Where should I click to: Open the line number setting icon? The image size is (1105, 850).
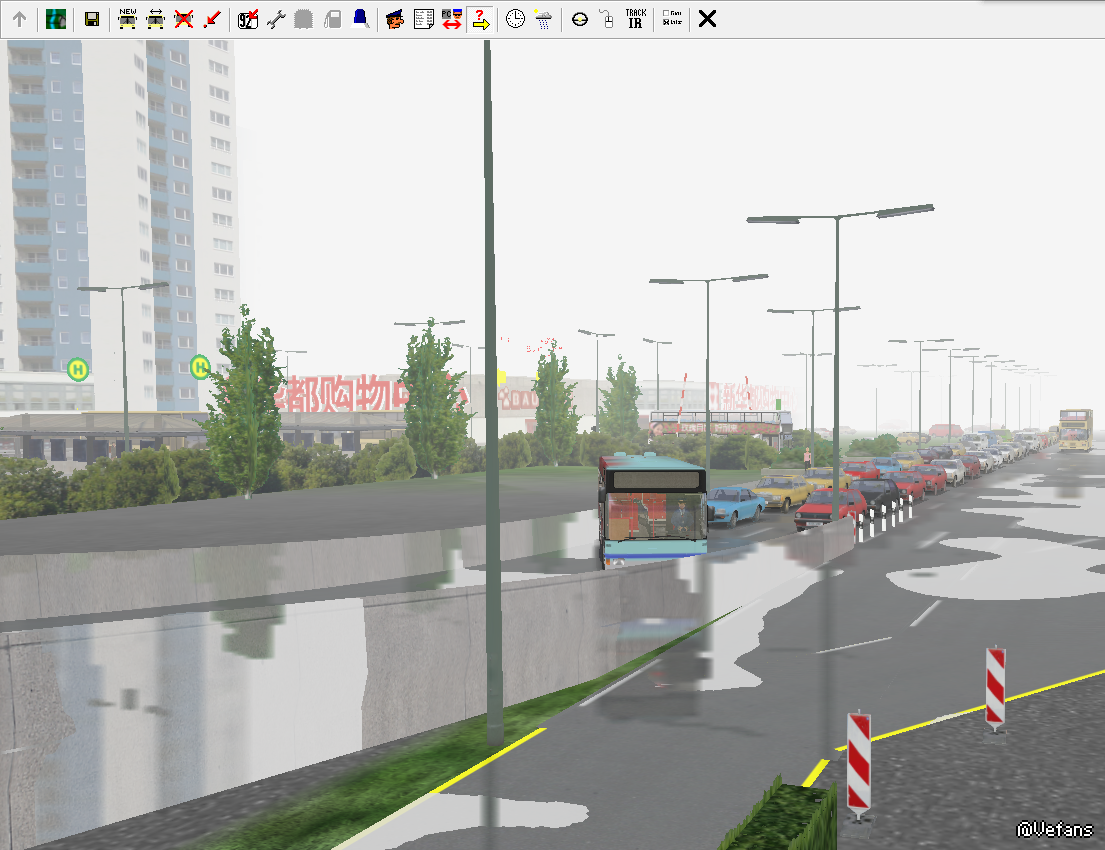[x=248, y=19]
